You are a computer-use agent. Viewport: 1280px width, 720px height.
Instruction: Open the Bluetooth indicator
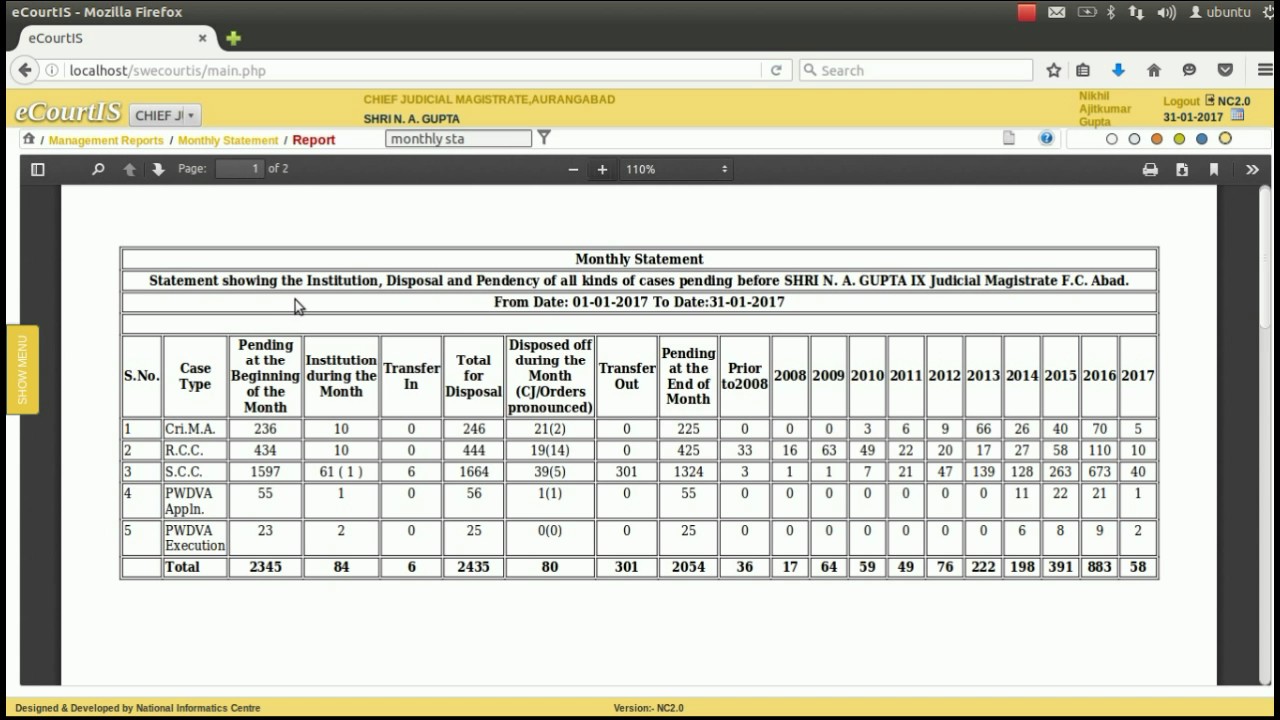[x=1111, y=12]
